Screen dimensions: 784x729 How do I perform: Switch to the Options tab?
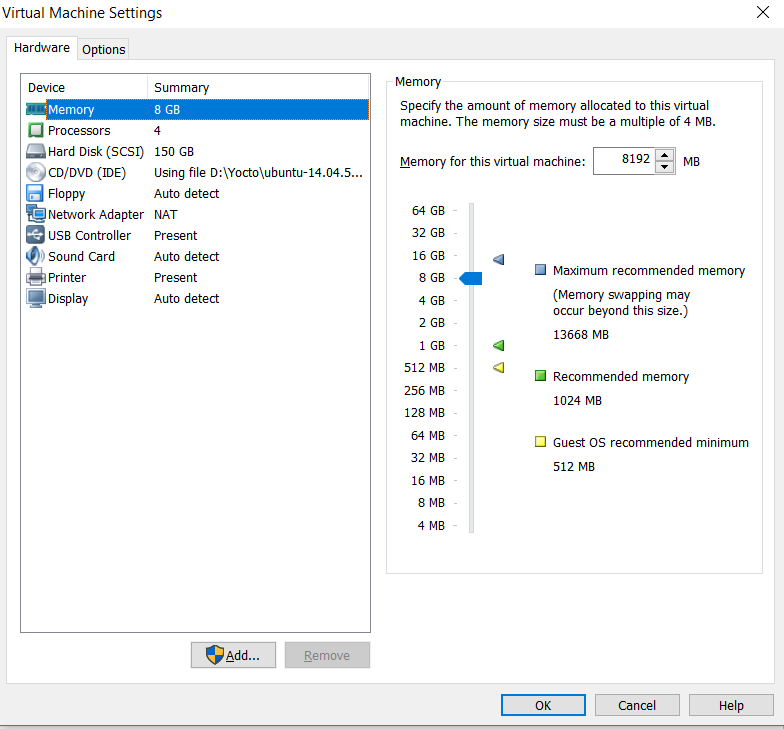tap(104, 50)
